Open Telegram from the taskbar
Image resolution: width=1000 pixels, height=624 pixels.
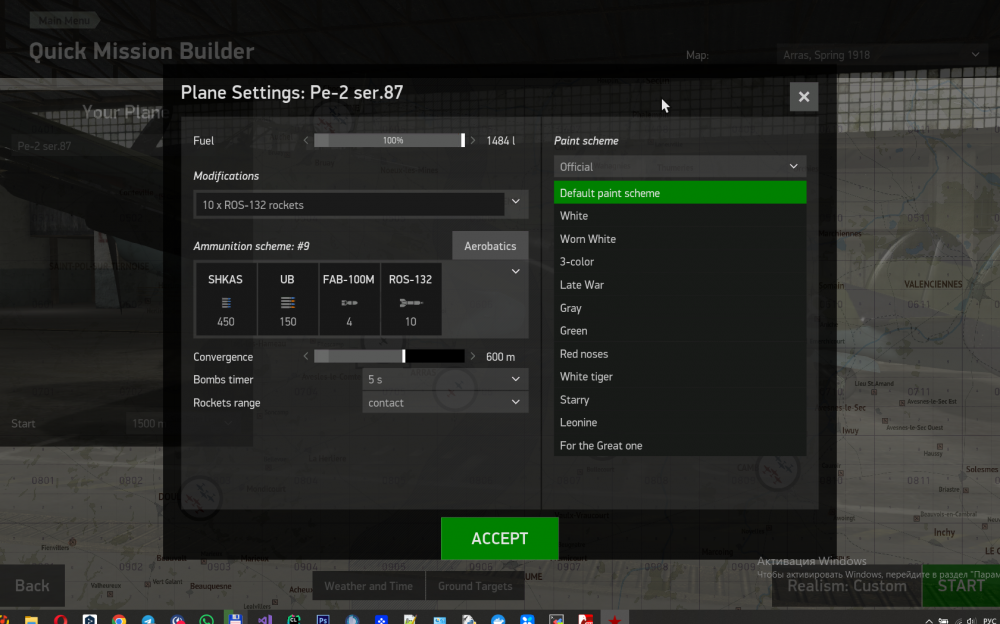coord(148,620)
